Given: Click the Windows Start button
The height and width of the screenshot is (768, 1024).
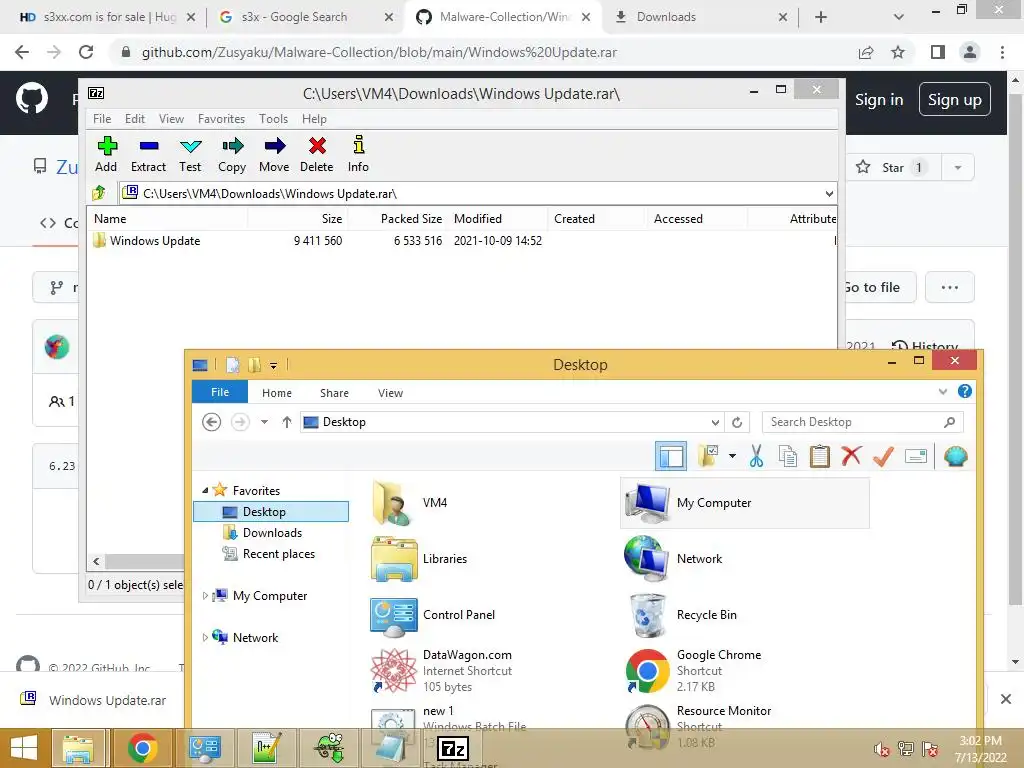Looking at the screenshot, I should 24,748.
